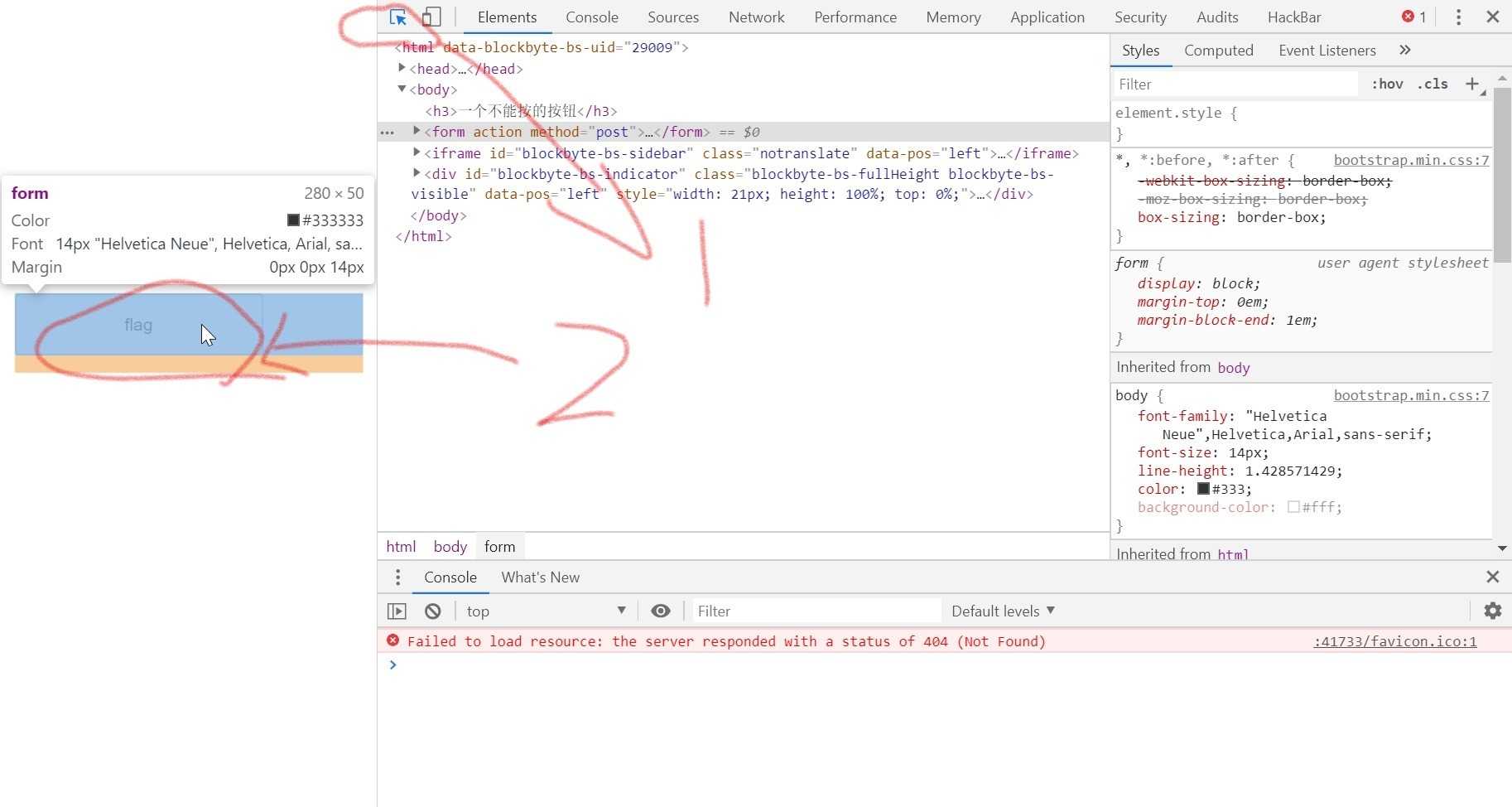Open the error count indicator
This screenshot has width=1512, height=807.
click(1413, 17)
